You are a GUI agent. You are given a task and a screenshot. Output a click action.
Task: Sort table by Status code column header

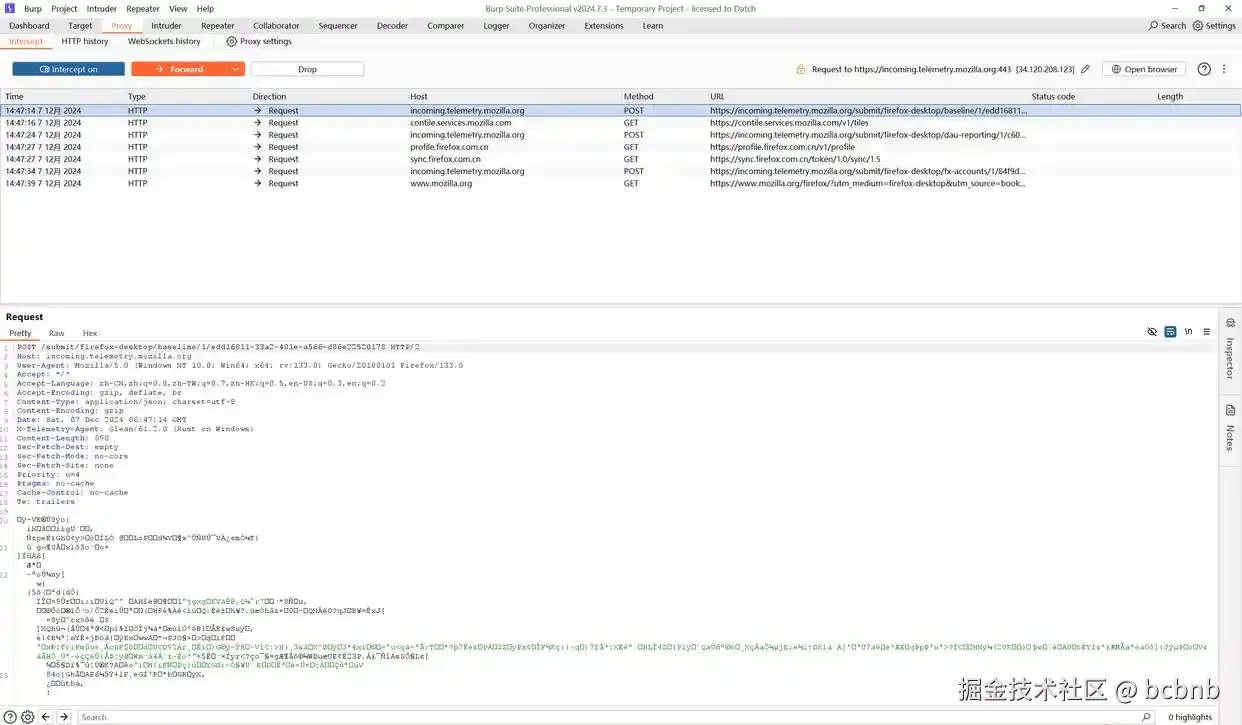[x=1053, y=97]
